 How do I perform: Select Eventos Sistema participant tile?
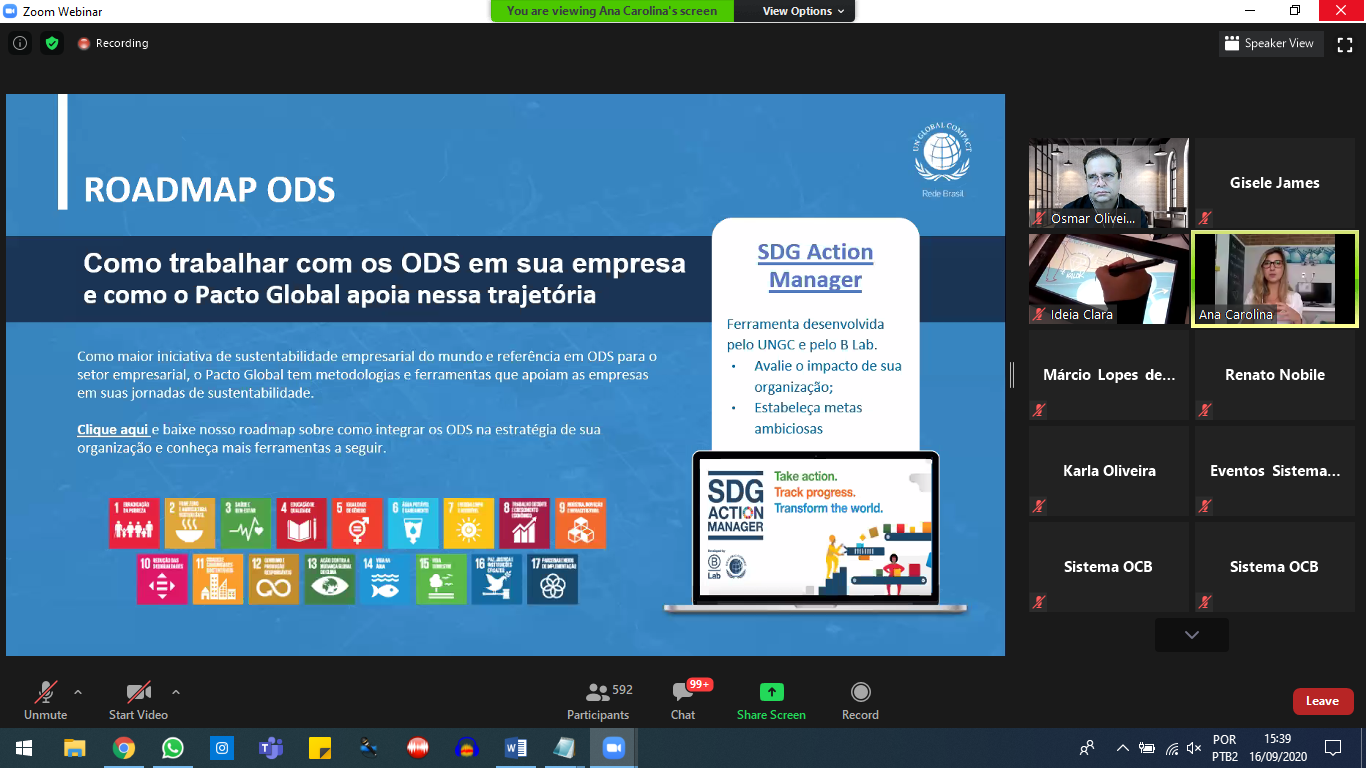[x=1275, y=471]
